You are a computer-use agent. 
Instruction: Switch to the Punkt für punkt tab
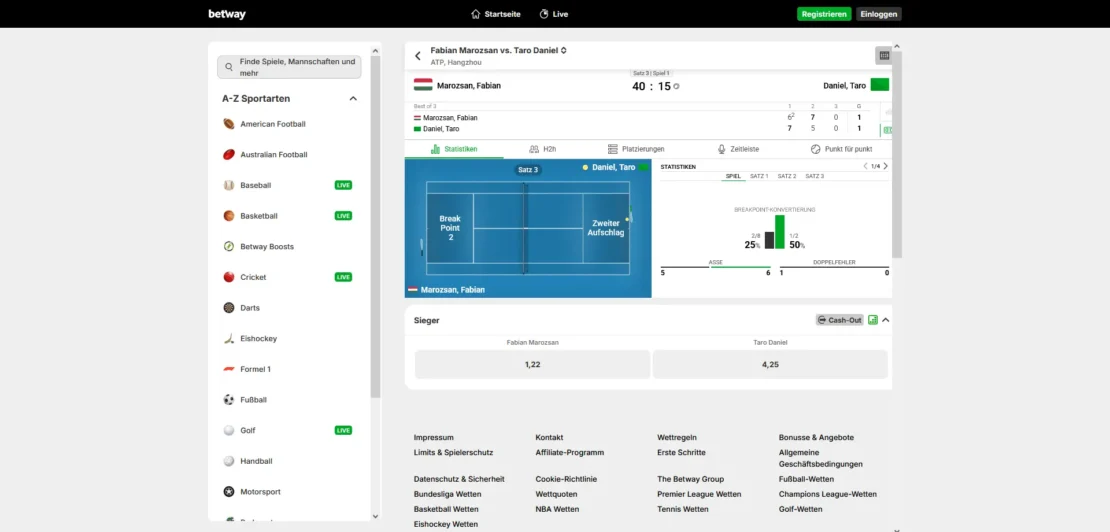(841, 149)
